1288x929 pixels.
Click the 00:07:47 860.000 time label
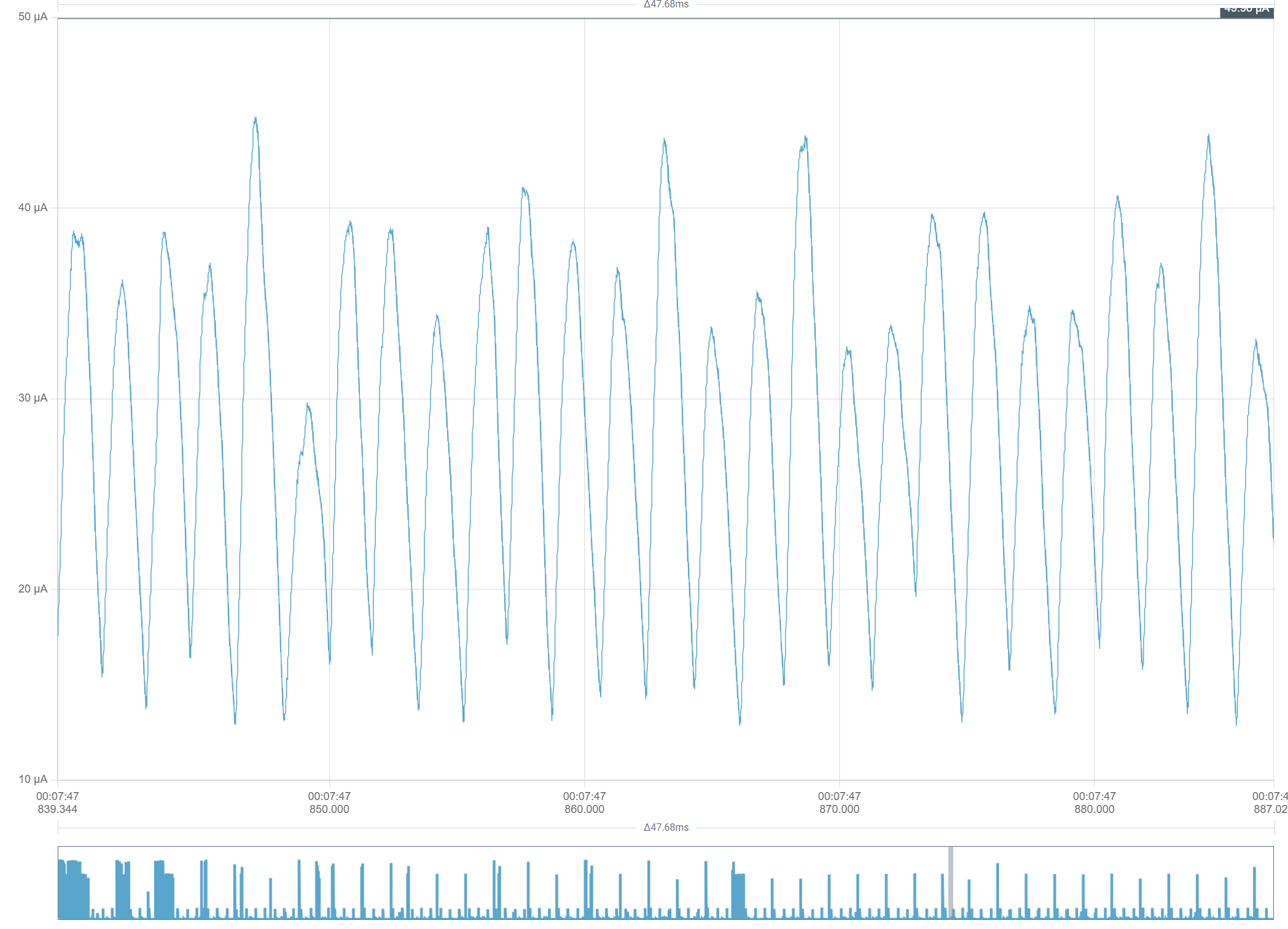coord(584,803)
